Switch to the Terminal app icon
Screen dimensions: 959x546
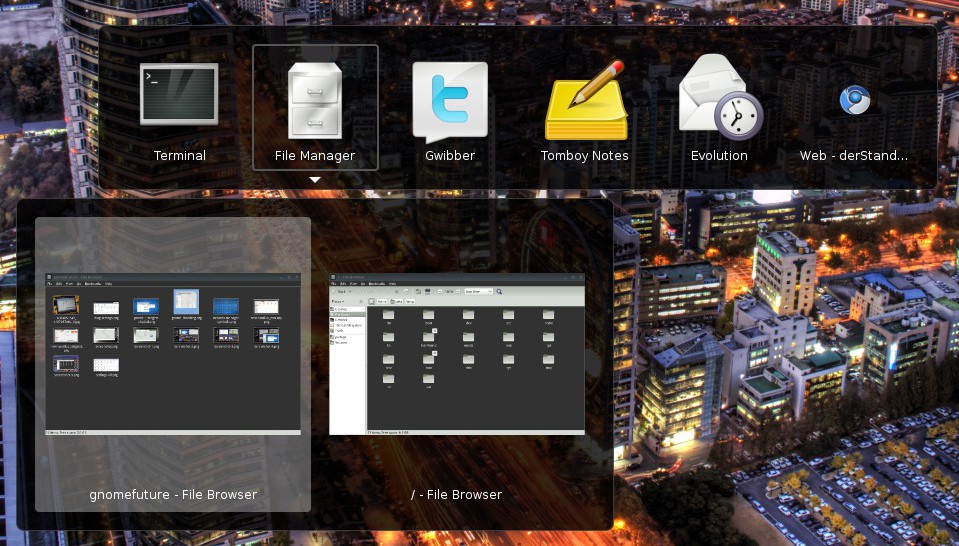(179, 94)
